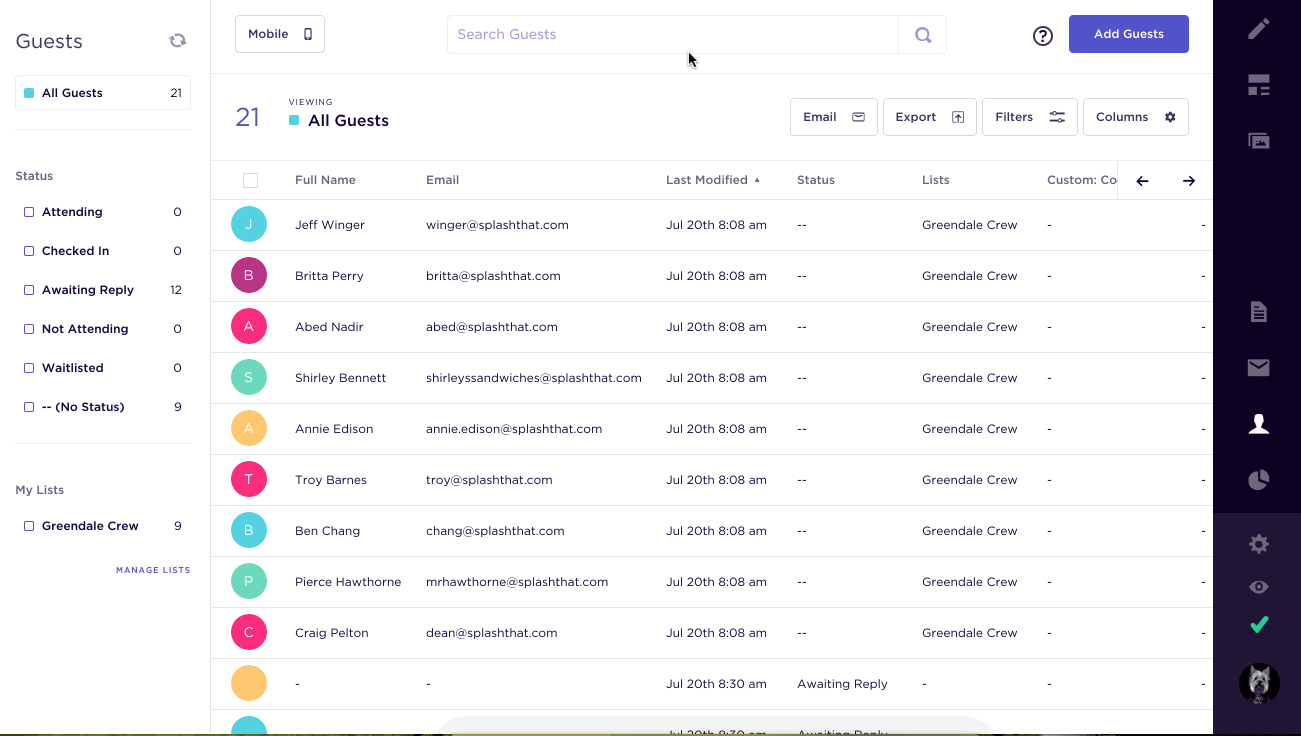Click the refresh guests icon

(x=178, y=41)
